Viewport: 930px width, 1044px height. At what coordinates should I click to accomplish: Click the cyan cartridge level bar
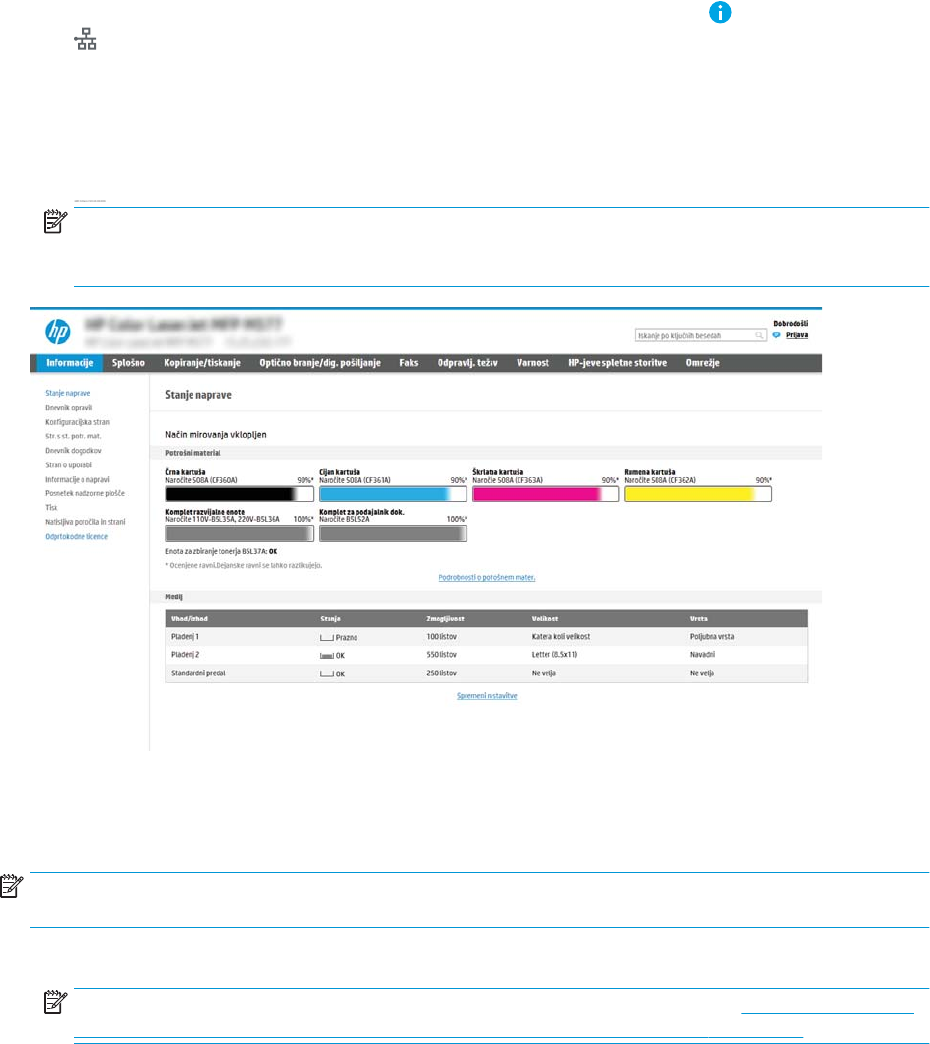pyautogui.click(x=393, y=494)
